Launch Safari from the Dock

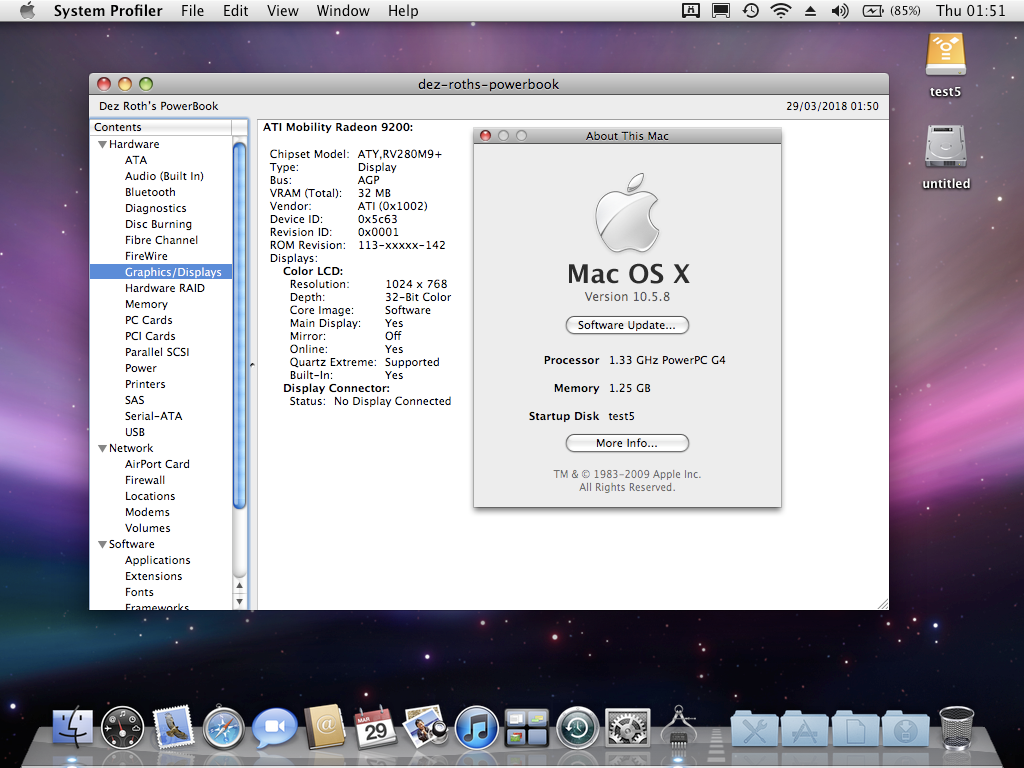(x=223, y=728)
